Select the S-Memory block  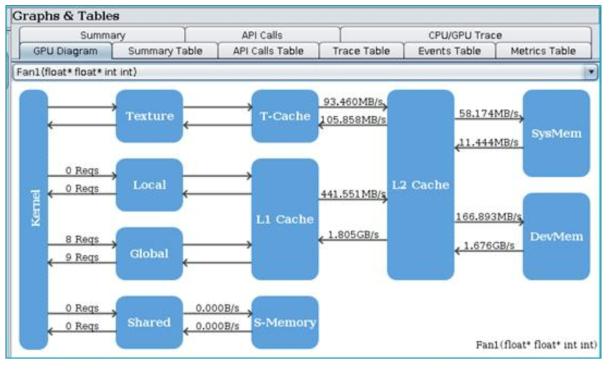[x=285, y=323]
